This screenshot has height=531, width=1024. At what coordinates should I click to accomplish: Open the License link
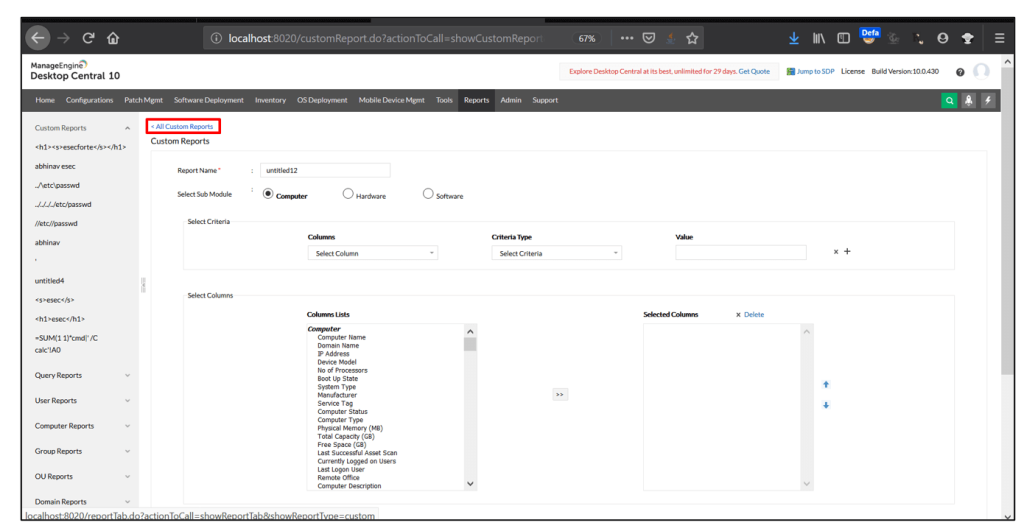point(852,71)
